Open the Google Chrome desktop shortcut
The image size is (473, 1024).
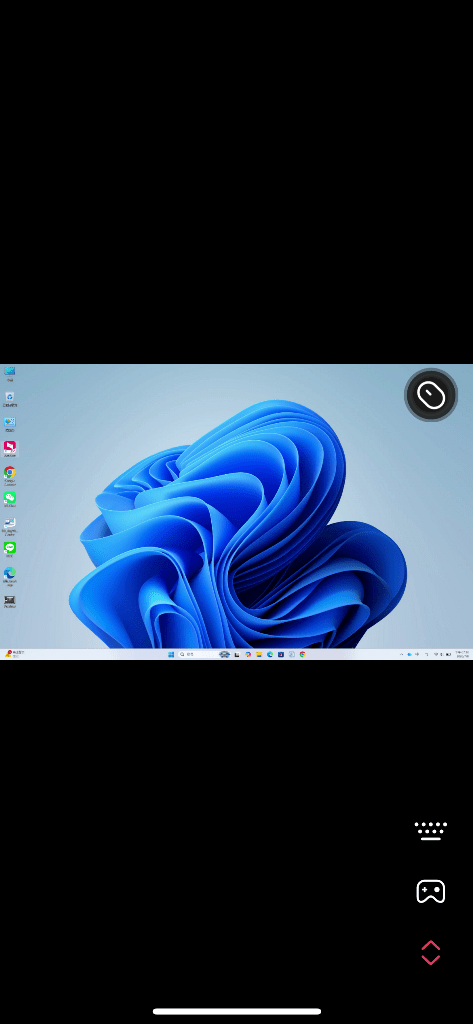point(10,475)
